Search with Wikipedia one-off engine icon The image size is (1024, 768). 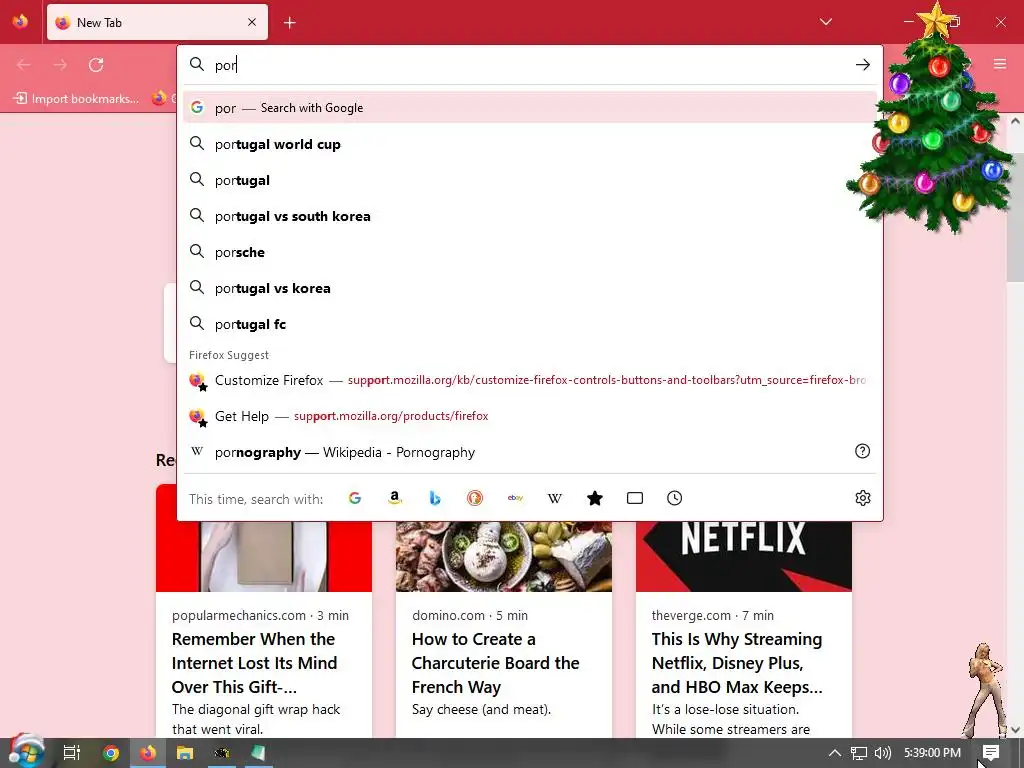tap(554, 498)
